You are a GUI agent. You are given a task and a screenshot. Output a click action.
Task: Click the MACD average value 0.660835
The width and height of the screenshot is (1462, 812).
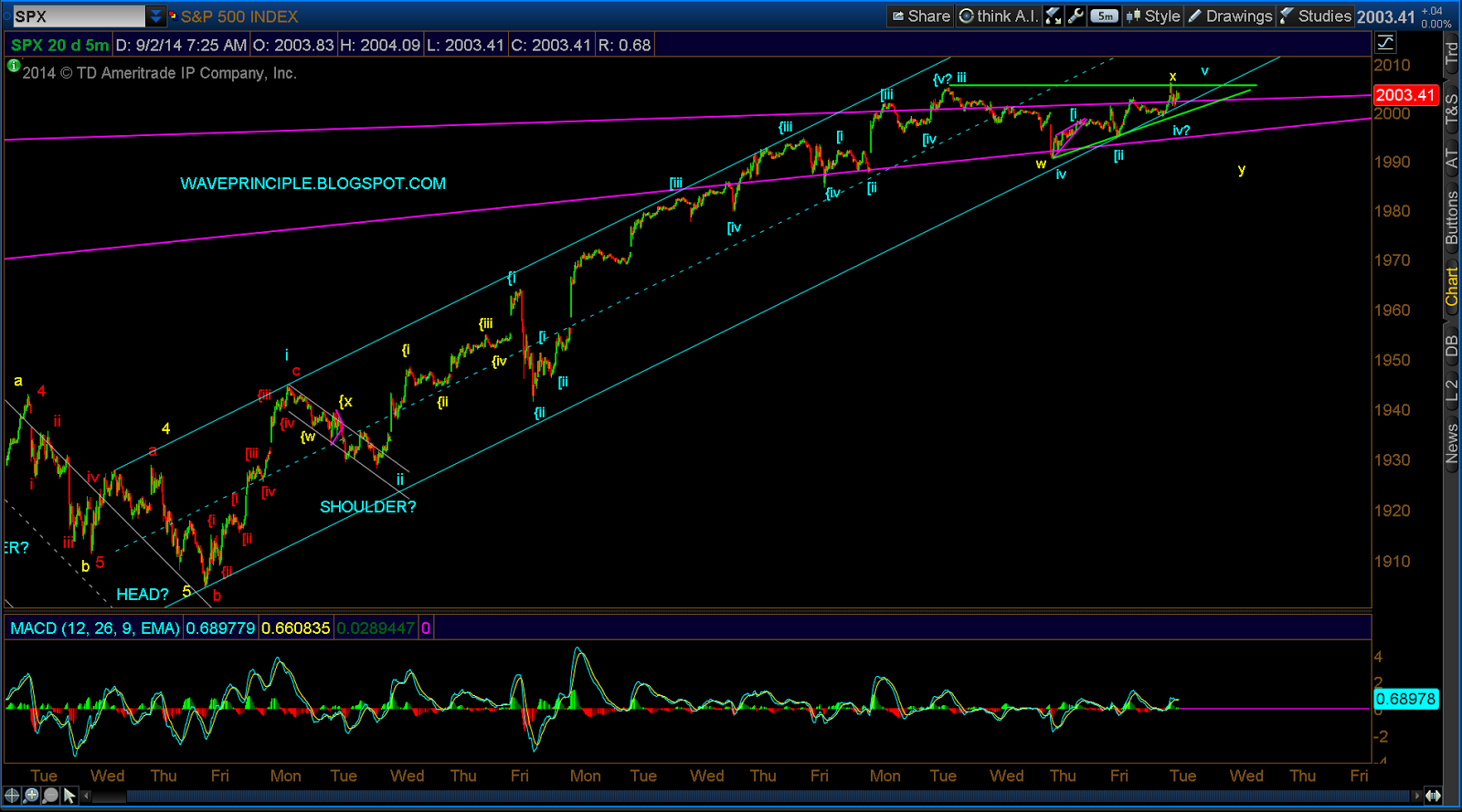(x=296, y=628)
